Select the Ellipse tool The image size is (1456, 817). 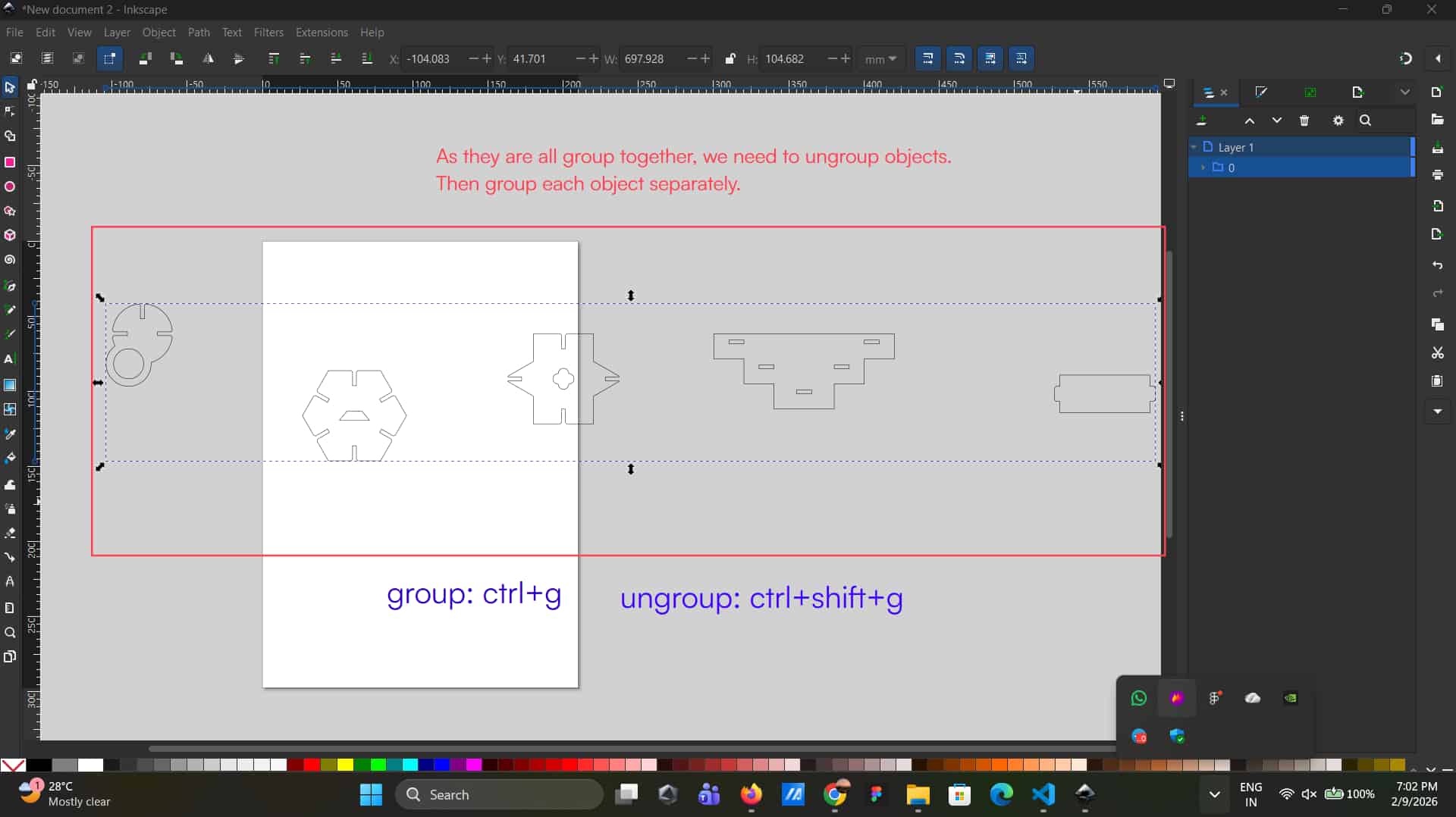point(10,186)
